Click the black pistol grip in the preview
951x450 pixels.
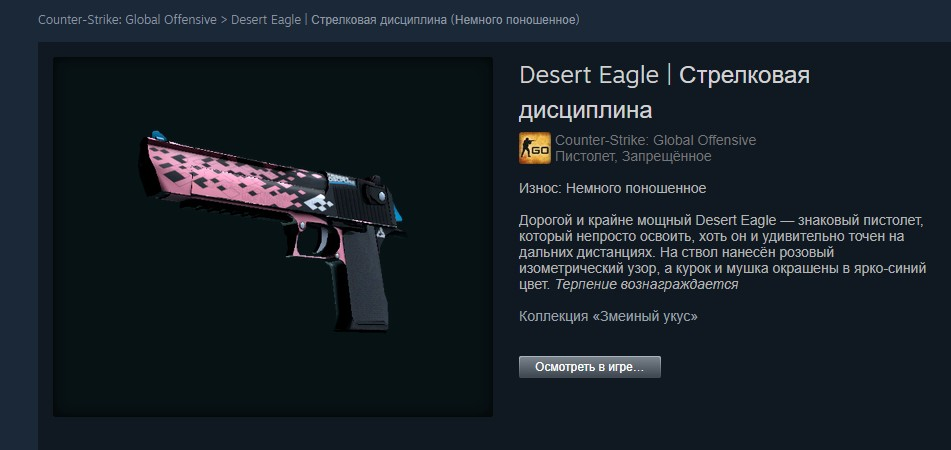[361, 285]
